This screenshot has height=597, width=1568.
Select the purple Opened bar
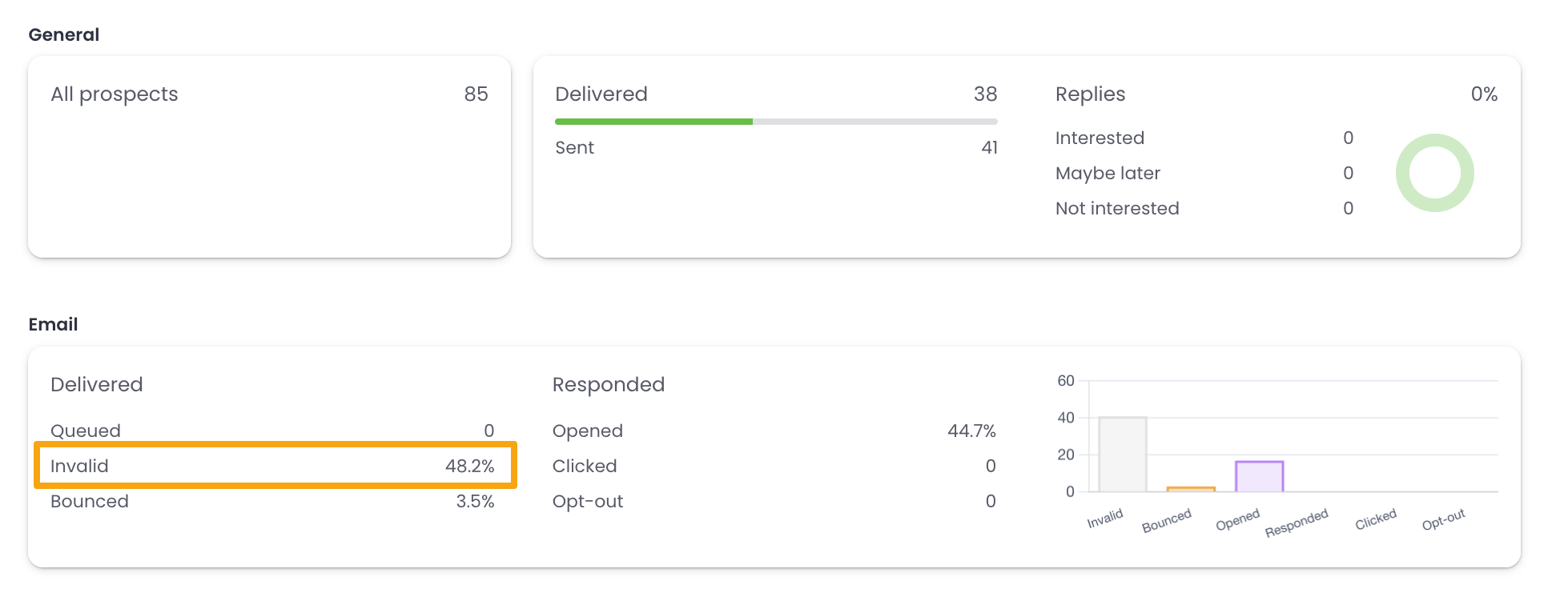click(x=1260, y=476)
